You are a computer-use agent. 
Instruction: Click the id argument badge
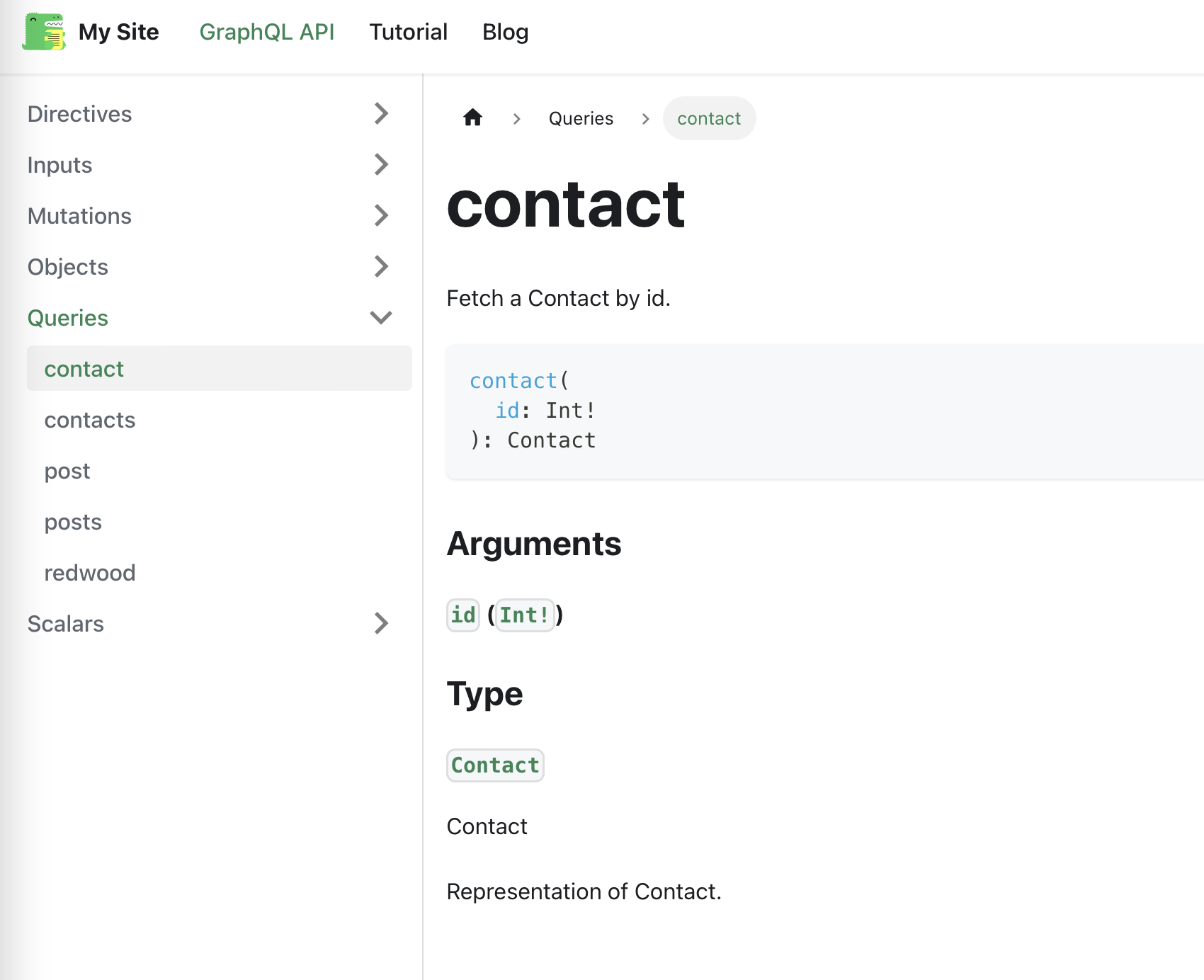point(462,615)
